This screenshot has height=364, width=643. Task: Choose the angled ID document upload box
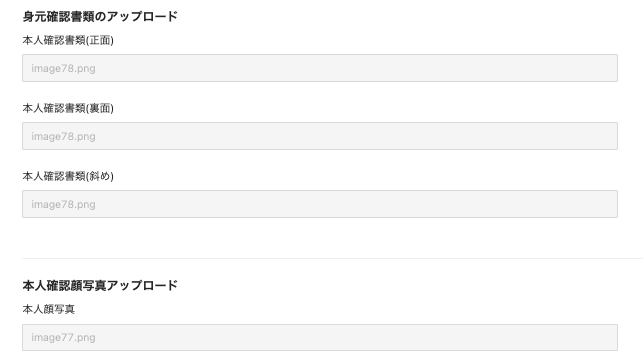(320, 204)
